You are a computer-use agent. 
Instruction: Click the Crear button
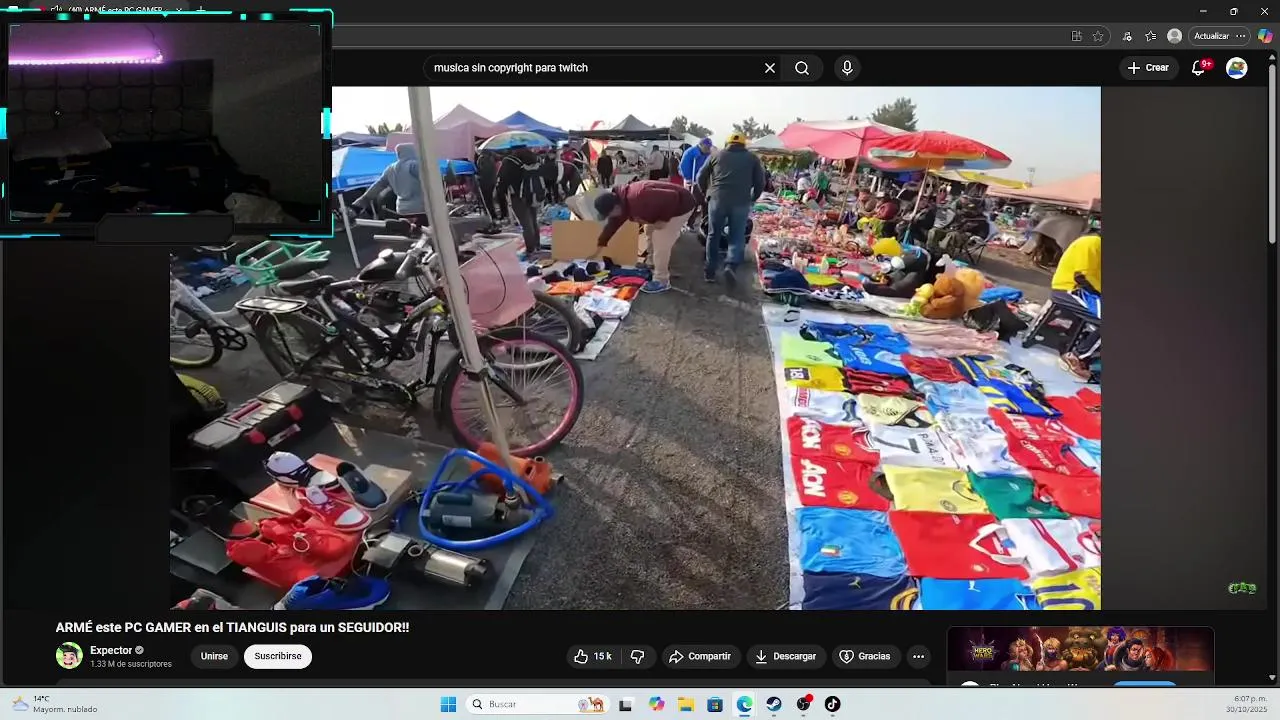point(1148,68)
